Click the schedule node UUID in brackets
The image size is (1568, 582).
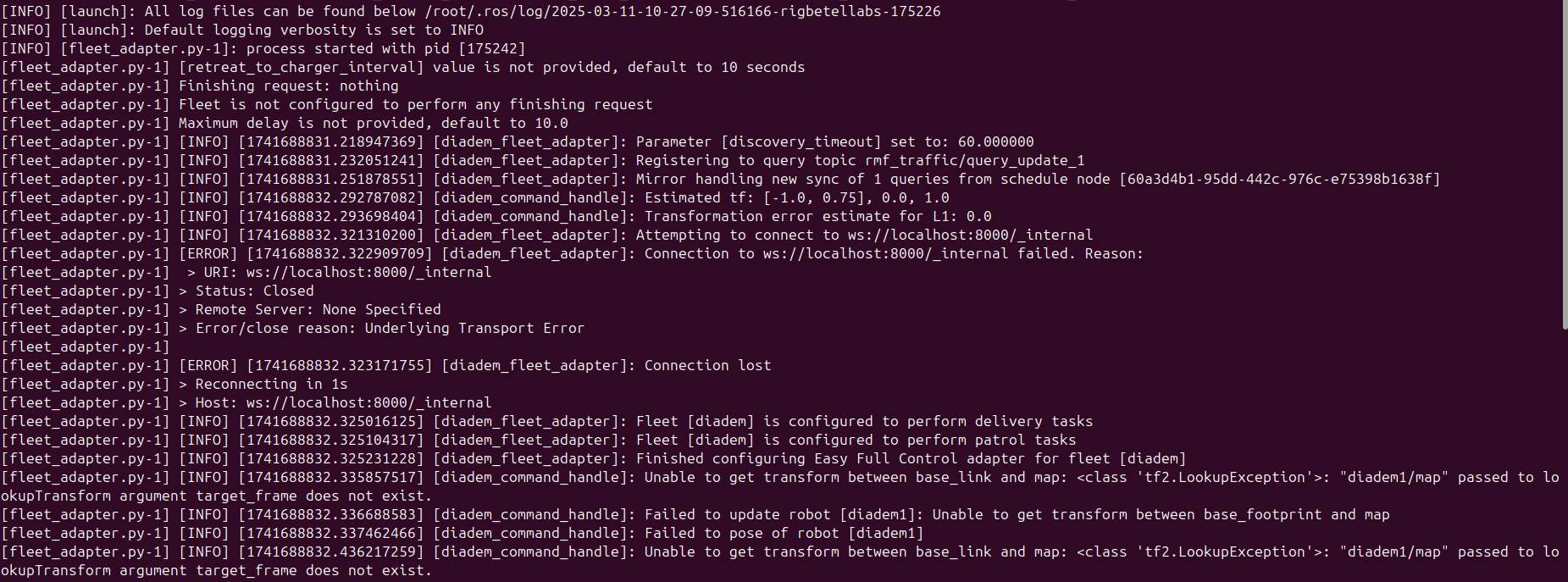tap(1279, 179)
